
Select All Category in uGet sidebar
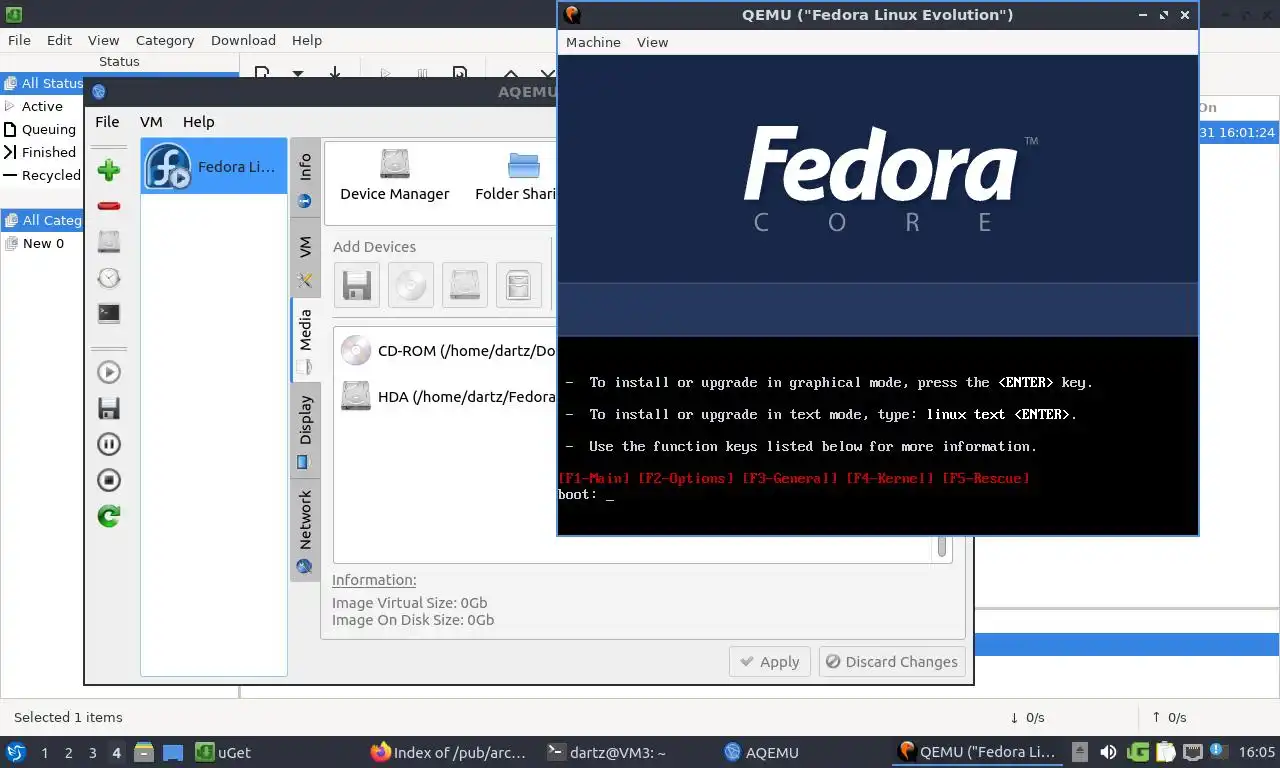coord(43,220)
